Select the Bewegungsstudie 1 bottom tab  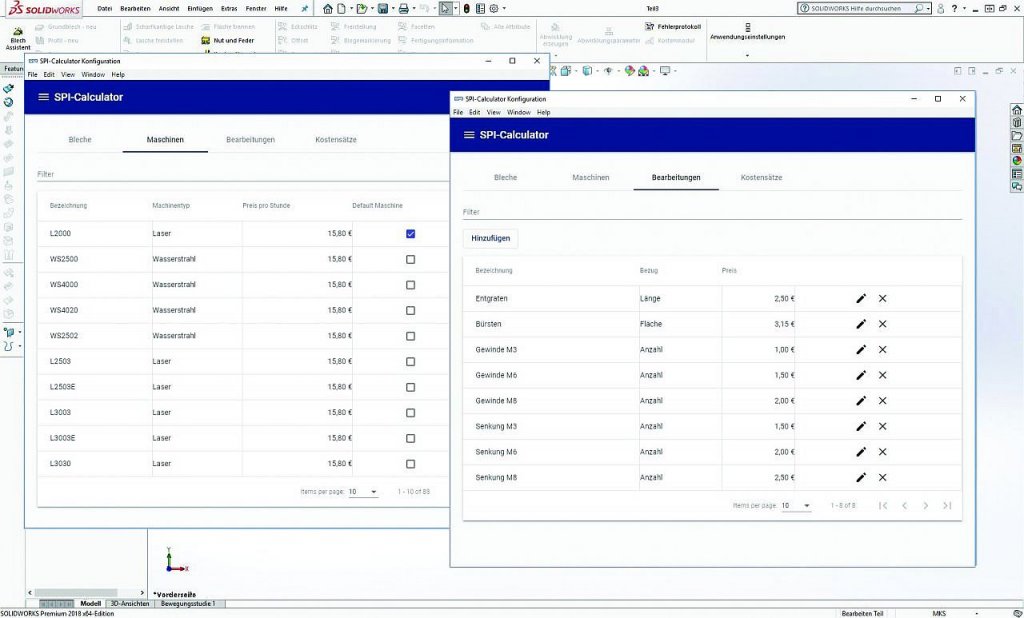click(x=188, y=604)
